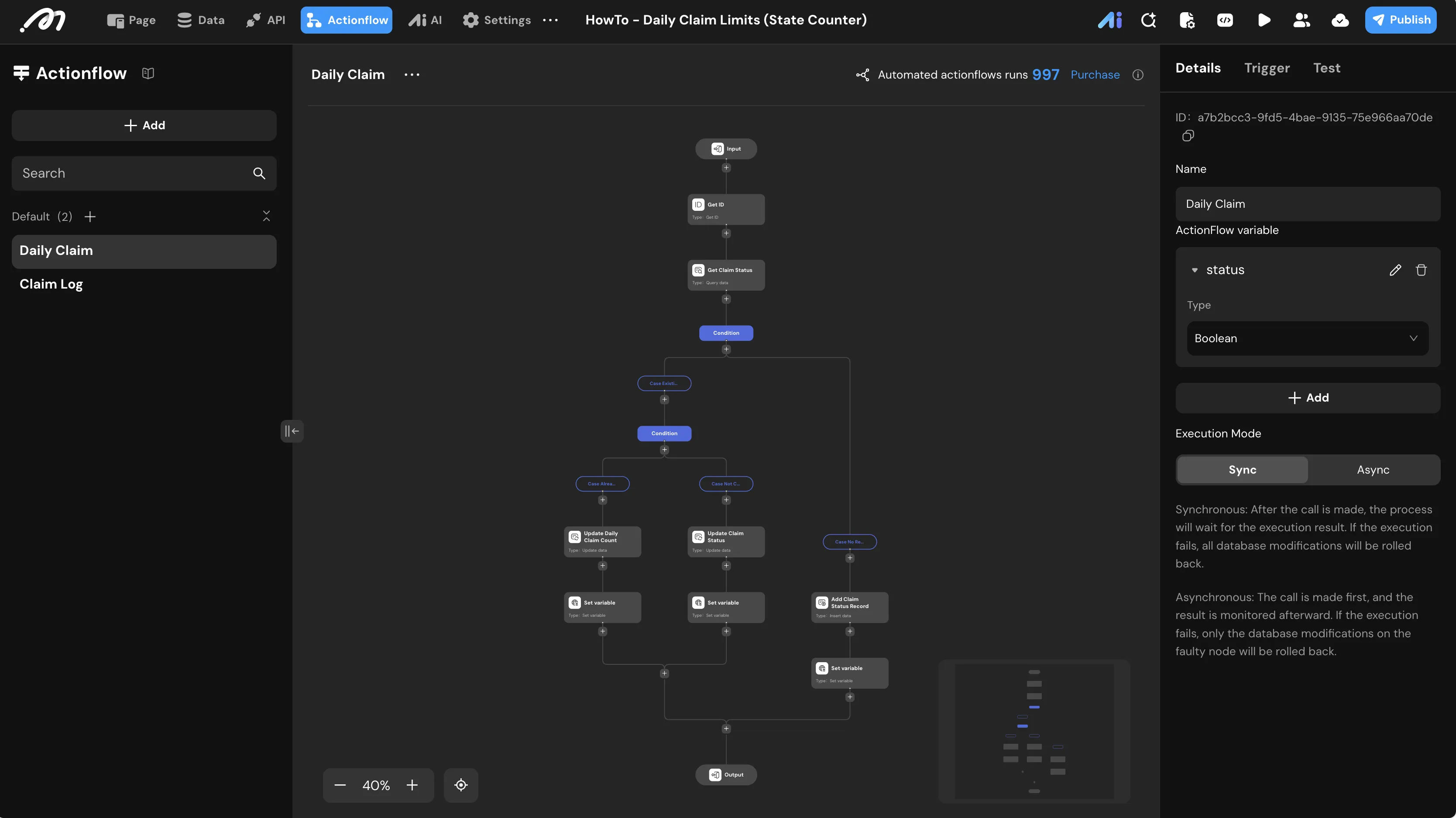This screenshot has width=1456, height=818.
Task: Recenter the canvas with target icon
Action: coord(460,785)
